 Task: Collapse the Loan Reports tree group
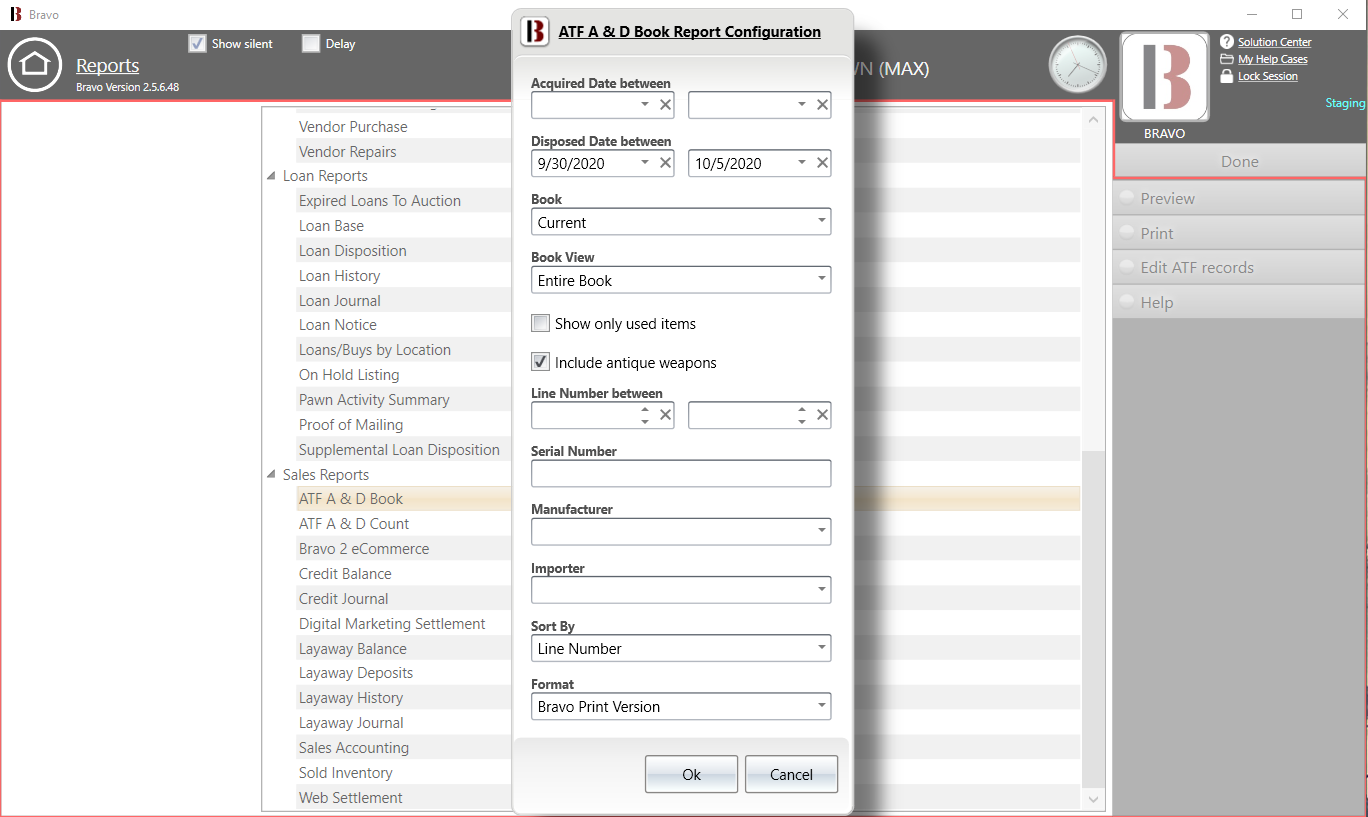(x=272, y=176)
